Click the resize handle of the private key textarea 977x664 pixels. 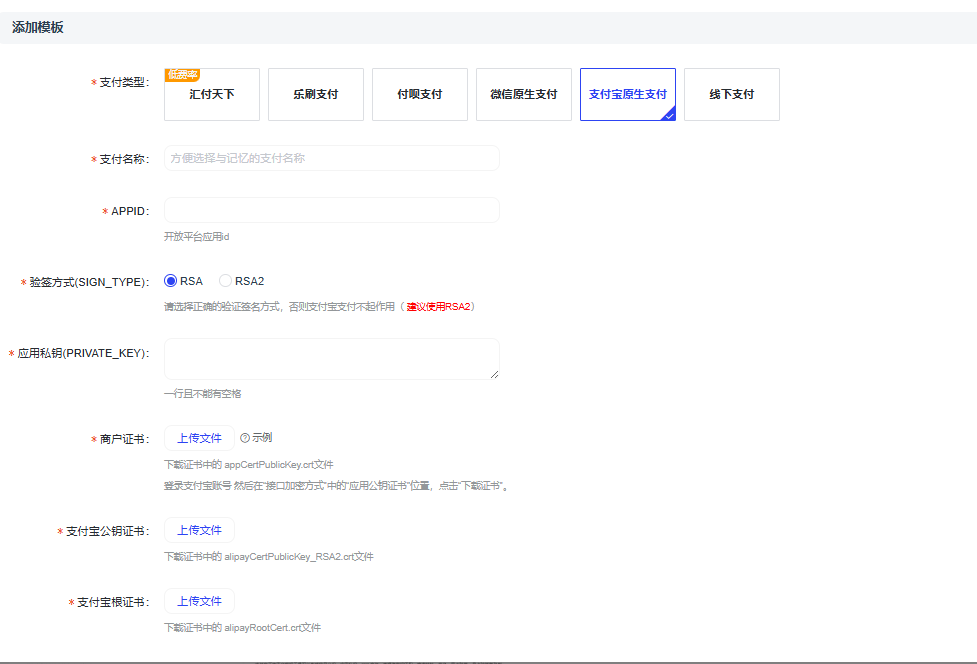click(x=494, y=374)
